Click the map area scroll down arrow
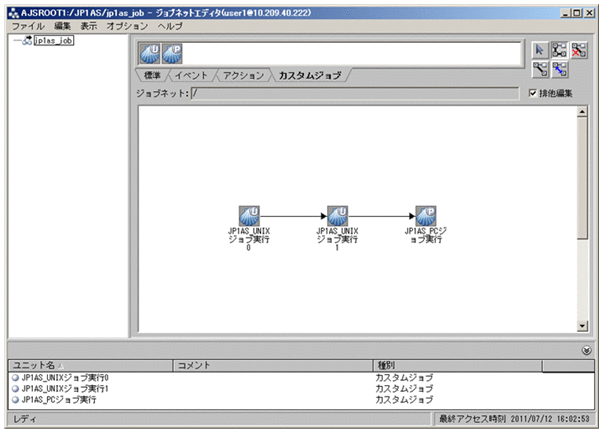Viewport: 603px width, 433px height. click(x=582, y=326)
